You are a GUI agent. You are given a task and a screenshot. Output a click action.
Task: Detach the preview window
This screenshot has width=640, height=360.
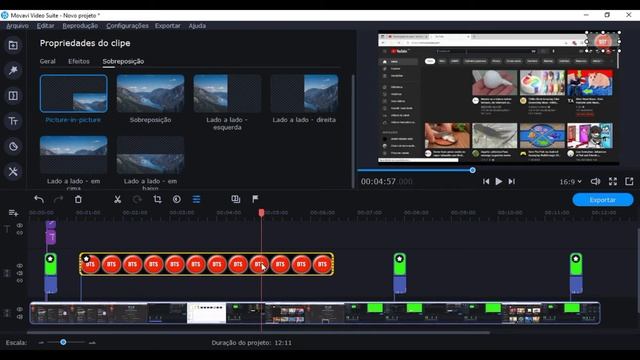tap(629, 181)
